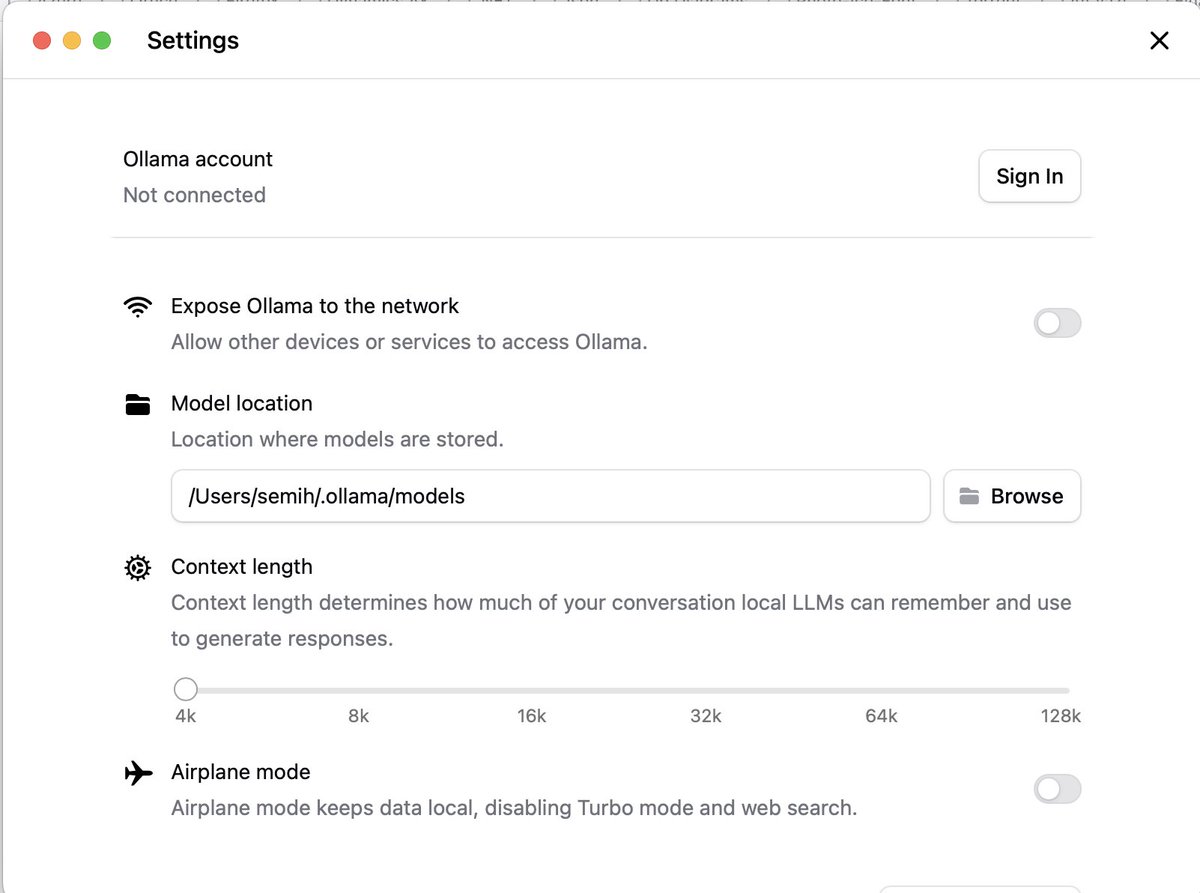Choose 32k on context length slider

tap(706, 690)
